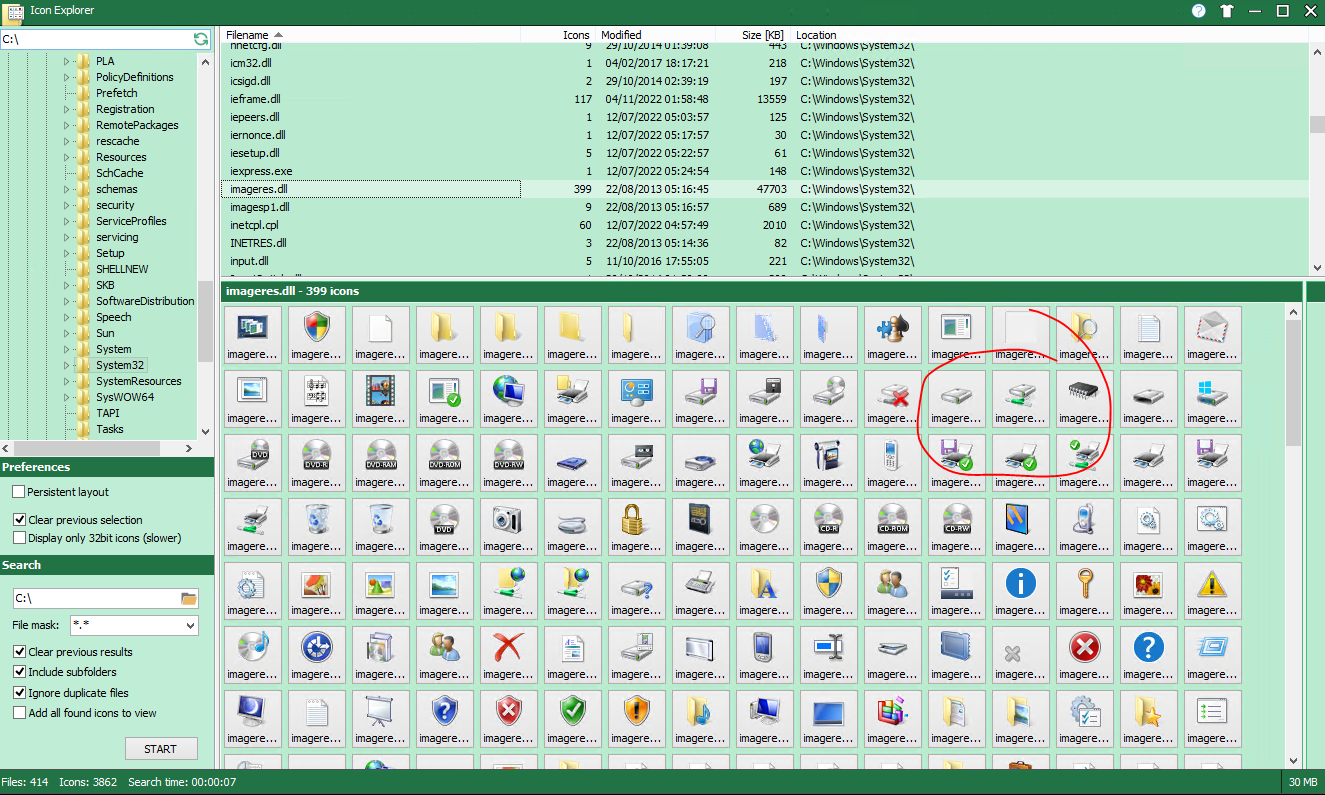Sort by Location column header
1325x795 pixels.
(x=1049, y=35)
